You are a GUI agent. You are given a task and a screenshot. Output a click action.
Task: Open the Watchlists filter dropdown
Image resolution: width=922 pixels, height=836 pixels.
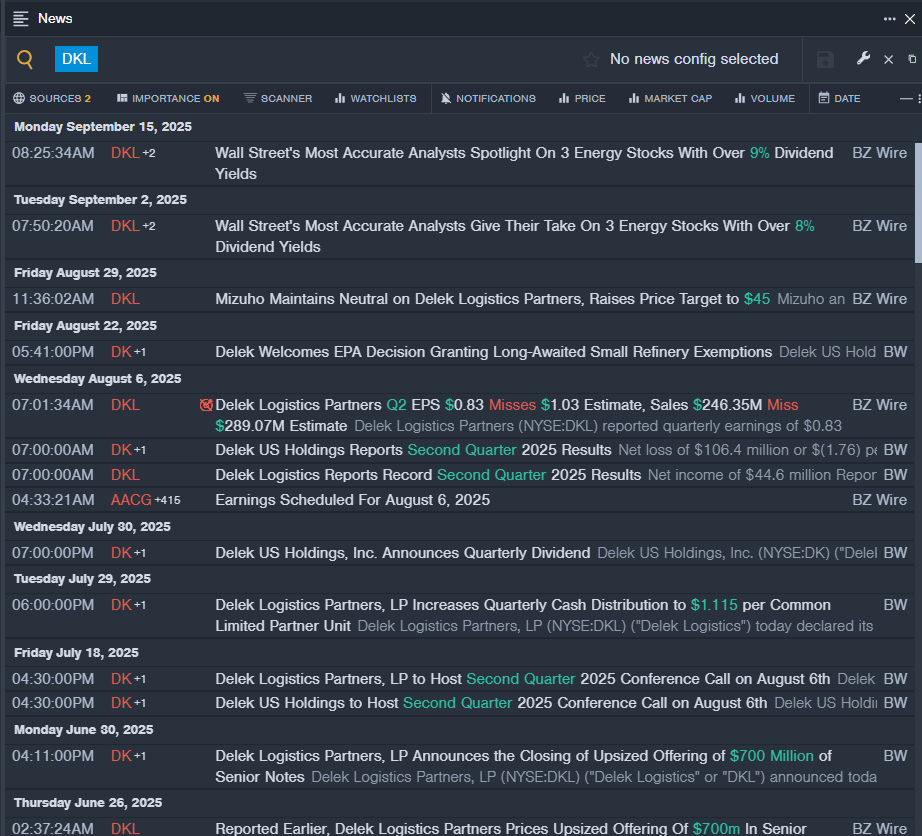(375, 98)
